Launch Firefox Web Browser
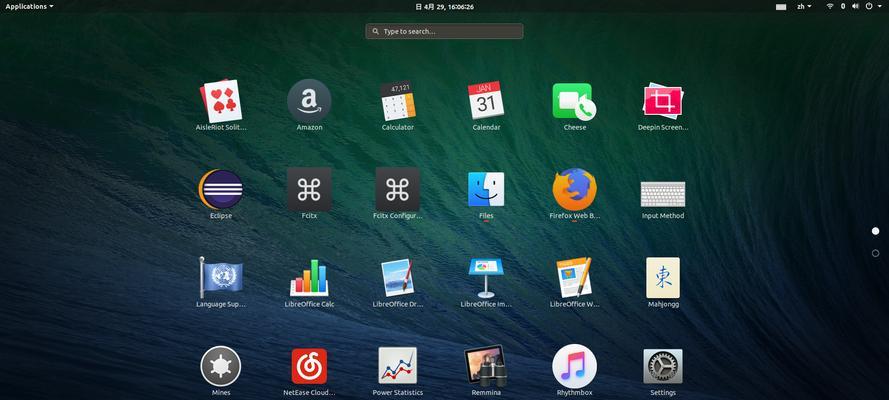The height and width of the screenshot is (400, 889). pyautogui.click(x=574, y=189)
